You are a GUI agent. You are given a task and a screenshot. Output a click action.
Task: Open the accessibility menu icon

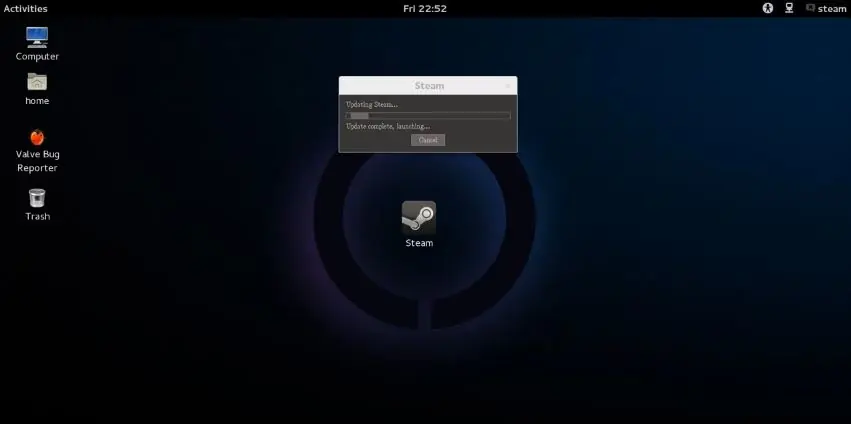767,8
